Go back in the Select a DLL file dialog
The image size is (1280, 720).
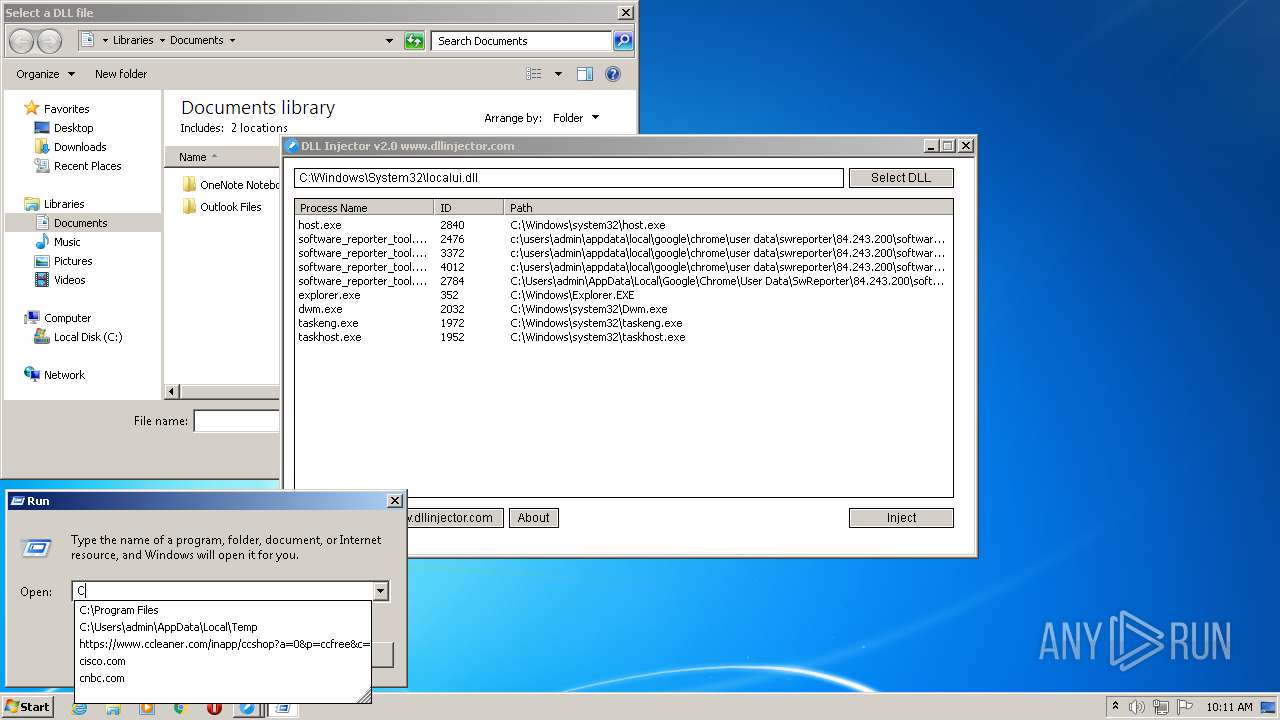(22, 41)
